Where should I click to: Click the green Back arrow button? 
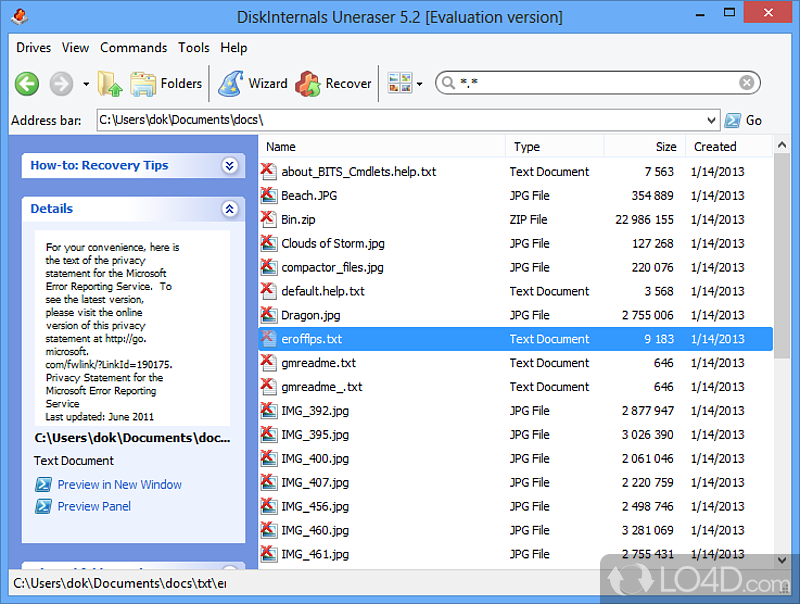coord(27,84)
